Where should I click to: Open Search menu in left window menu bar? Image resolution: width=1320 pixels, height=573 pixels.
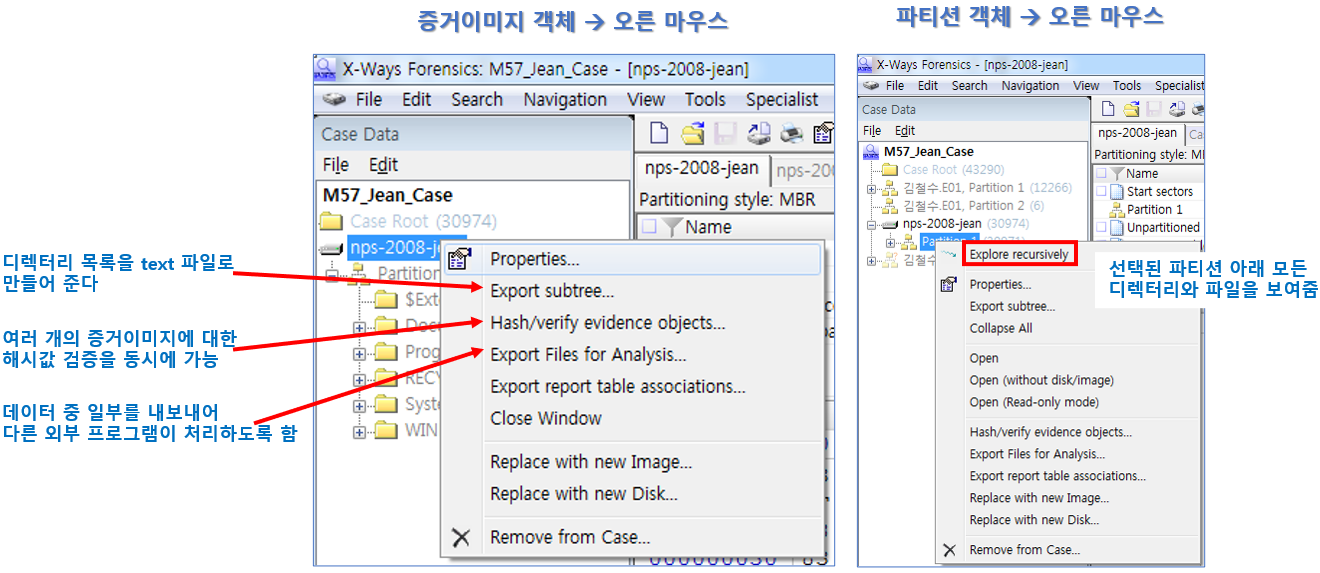coord(477,99)
